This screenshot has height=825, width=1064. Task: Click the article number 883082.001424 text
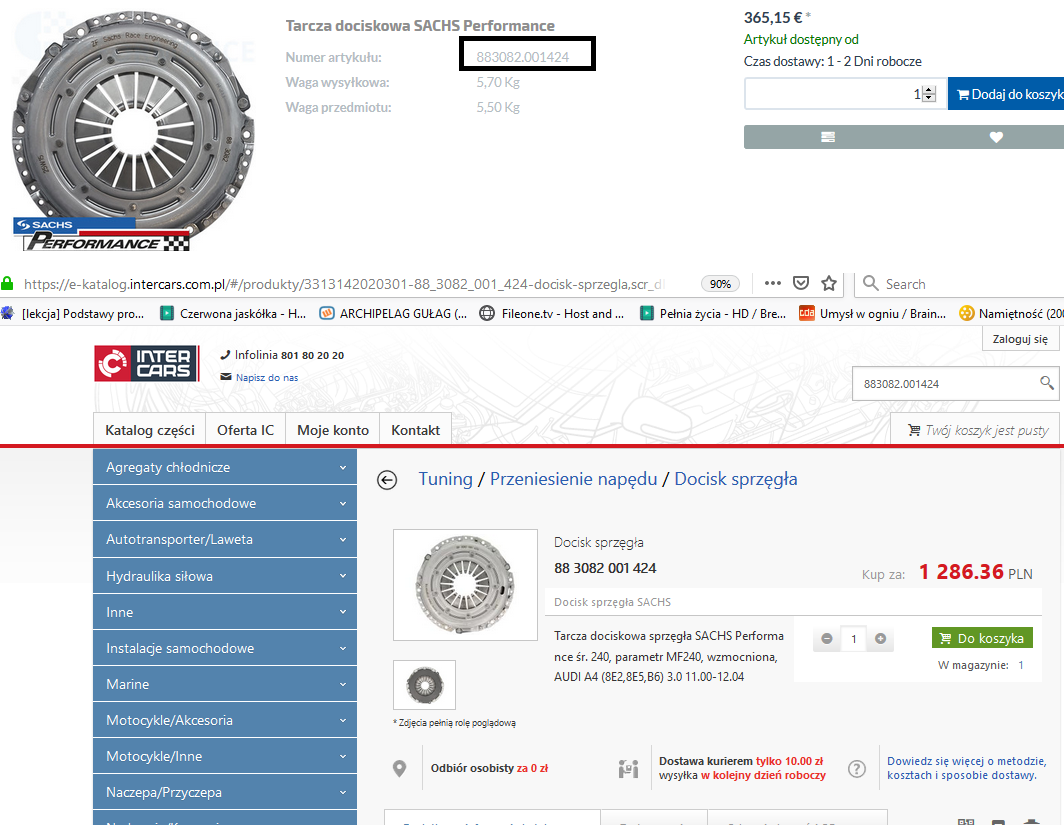522,57
